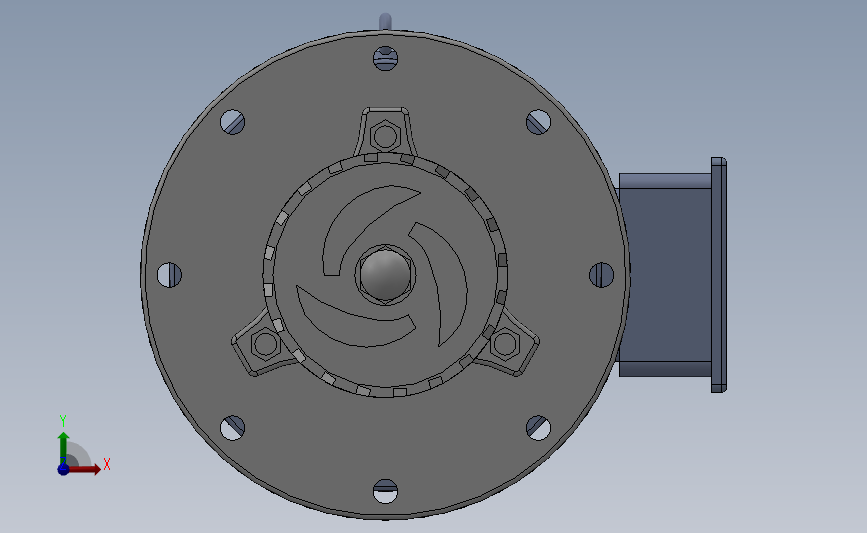This screenshot has height=533, width=867.
Task: Select the rightmost flange bolt hole
Action: (602, 275)
